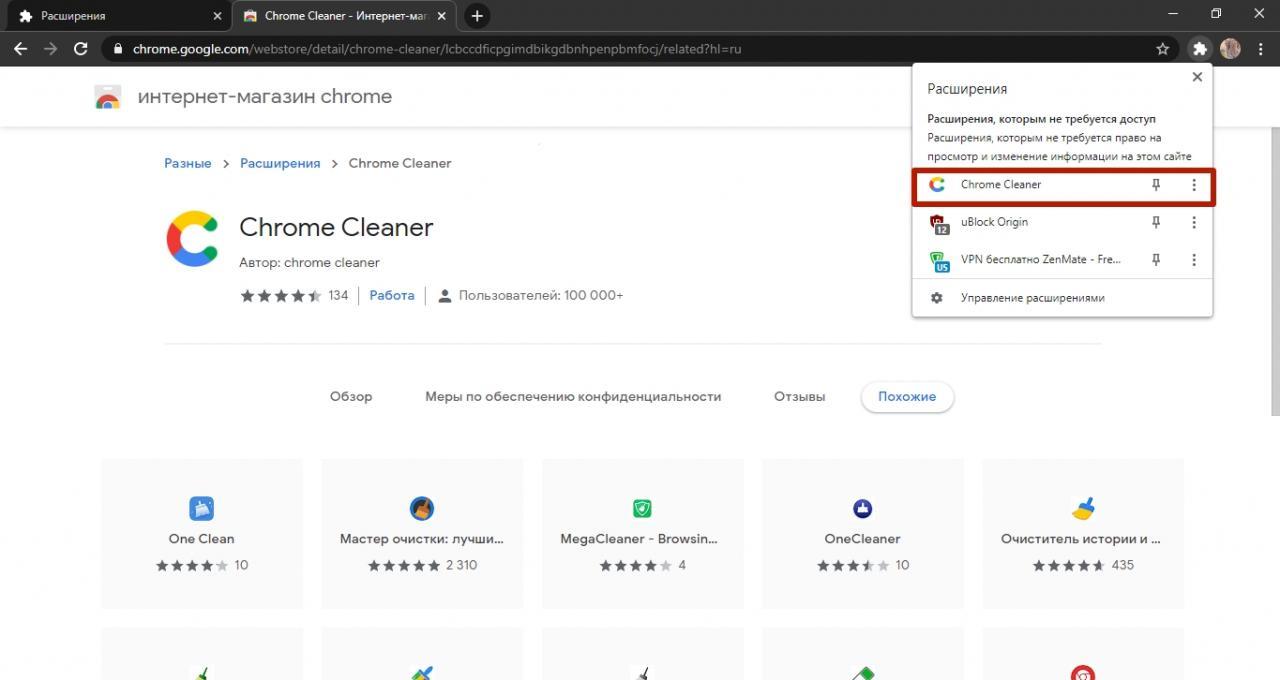Click the Chrome Web Store logo
Viewport: 1280px width, 680px height.
tap(108, 97)
